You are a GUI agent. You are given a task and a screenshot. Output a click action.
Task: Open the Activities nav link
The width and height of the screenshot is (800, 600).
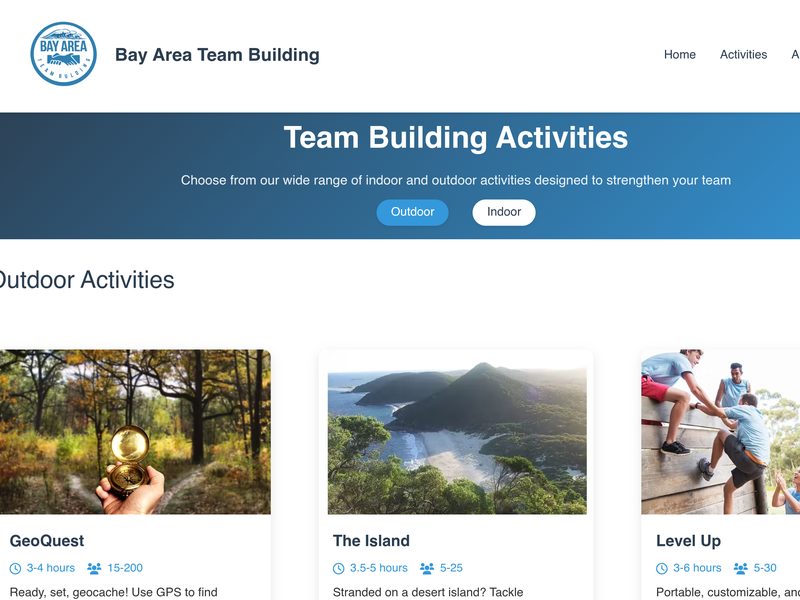coord(743,55)
